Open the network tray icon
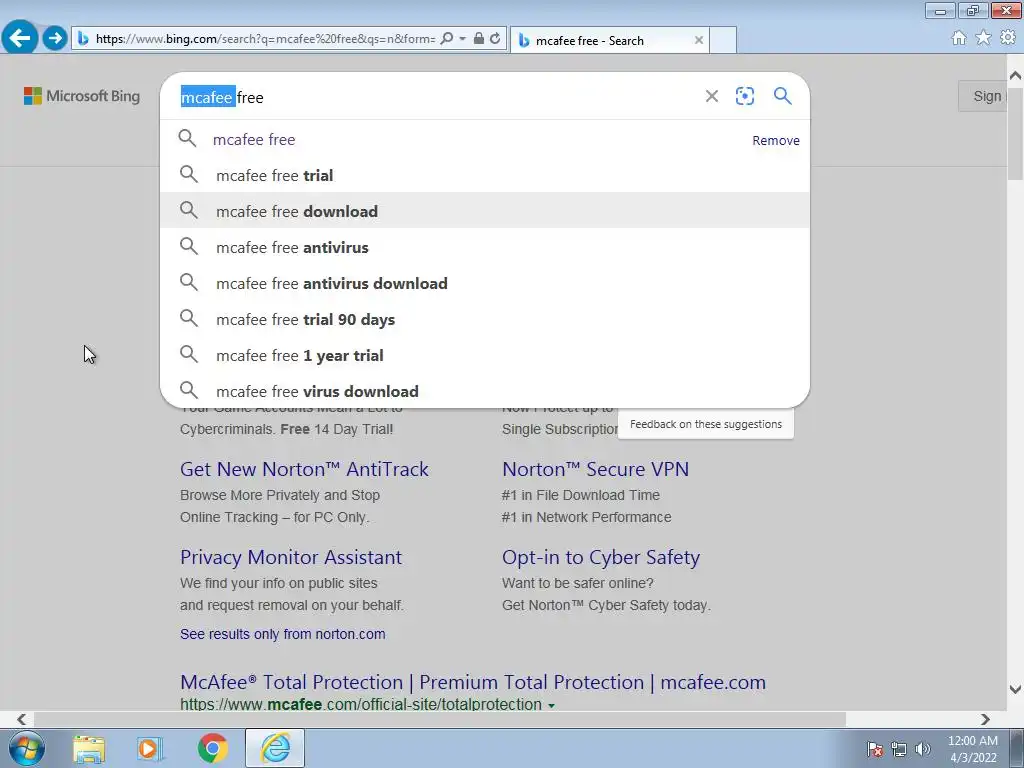 tap(899, 749)
